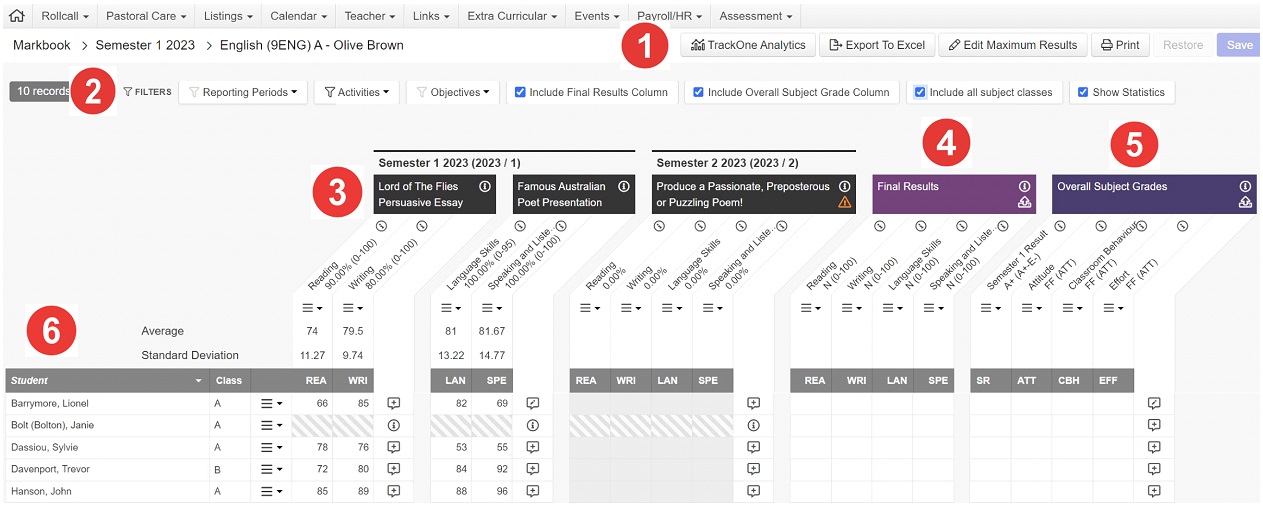
Task: Open info icon for Lord of The Flies activity
Action: click(484, 186)
